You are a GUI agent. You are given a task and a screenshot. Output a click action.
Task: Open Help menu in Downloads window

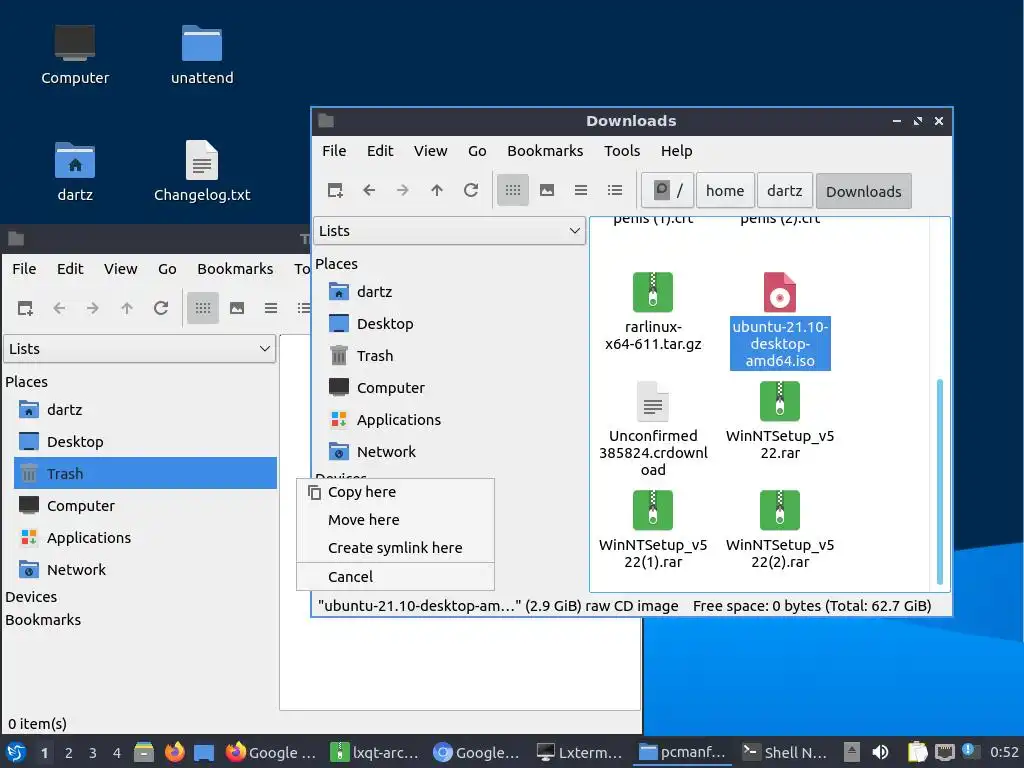676,151
